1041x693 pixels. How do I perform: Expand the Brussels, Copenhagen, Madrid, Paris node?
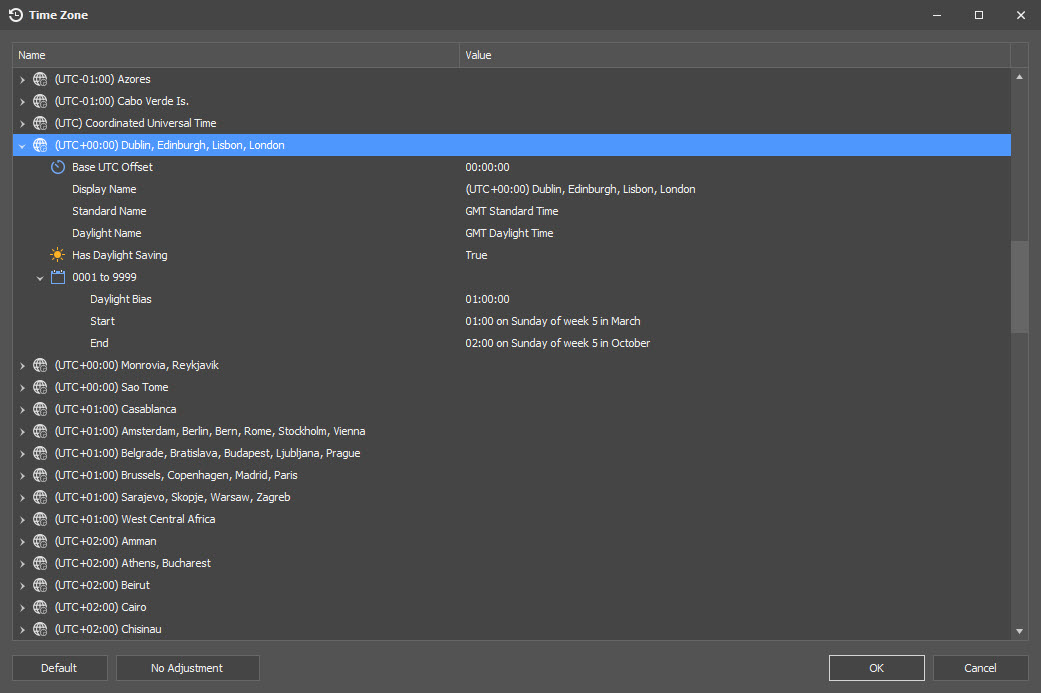click(x=22, y=476)
